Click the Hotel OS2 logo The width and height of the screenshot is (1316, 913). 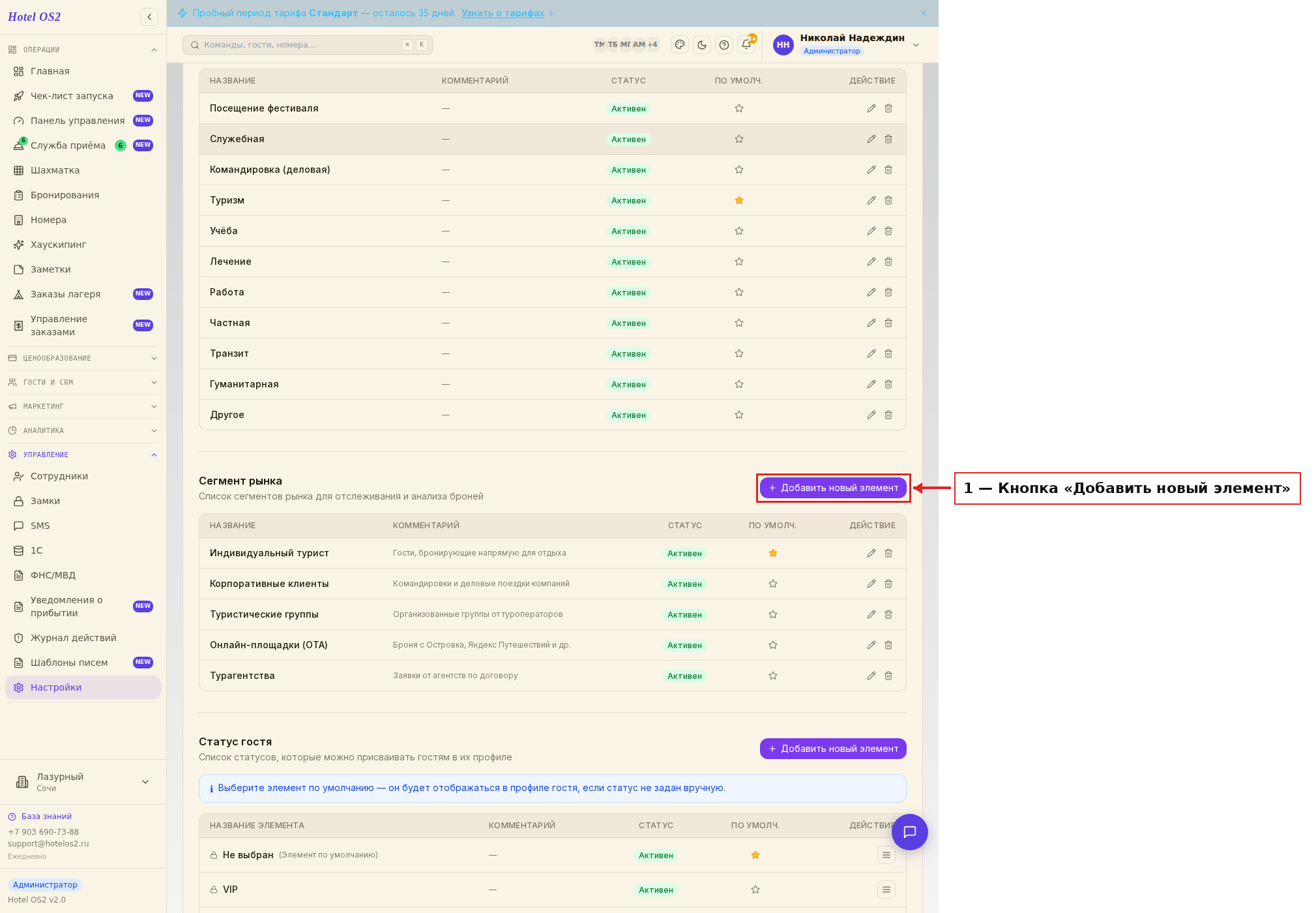(35, 17)
